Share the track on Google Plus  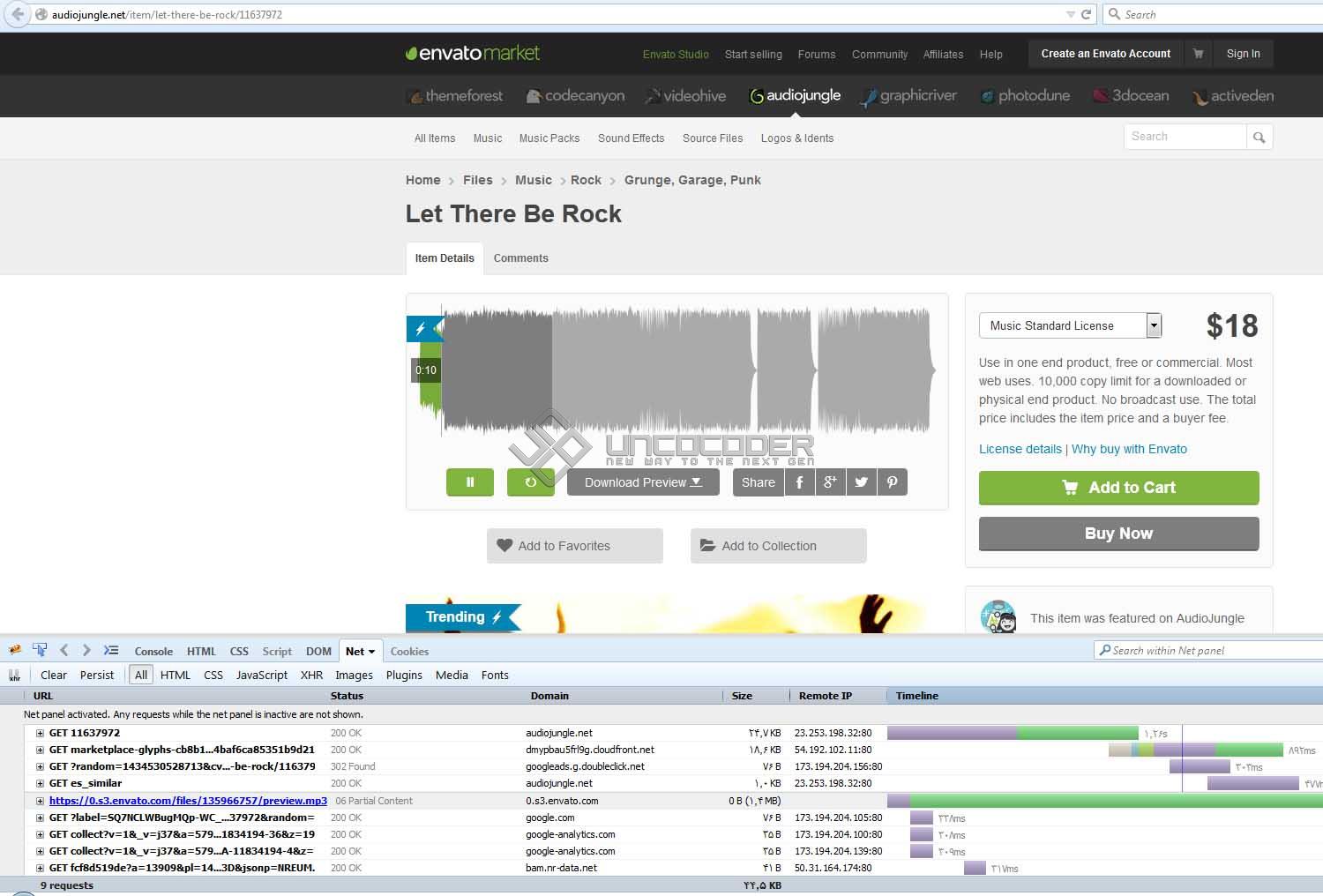pyautogui.click(x=830, y=482)
